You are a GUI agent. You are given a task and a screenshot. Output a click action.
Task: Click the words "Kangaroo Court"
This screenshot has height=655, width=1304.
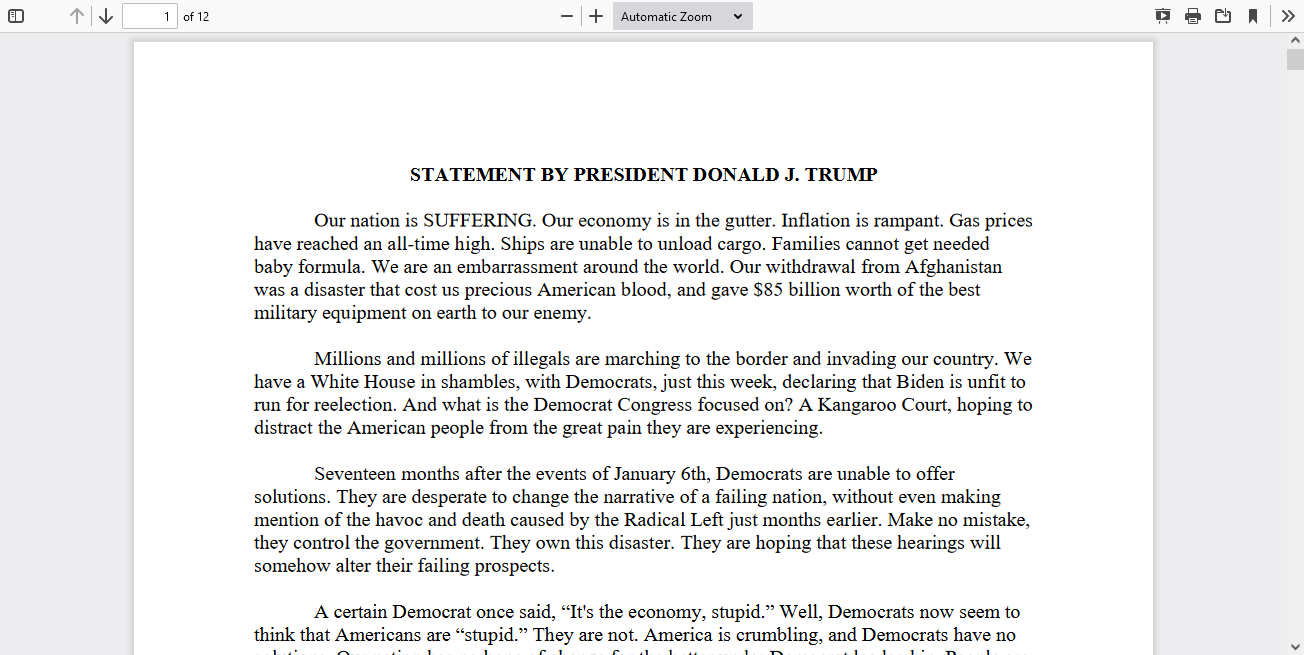point(882,405)
